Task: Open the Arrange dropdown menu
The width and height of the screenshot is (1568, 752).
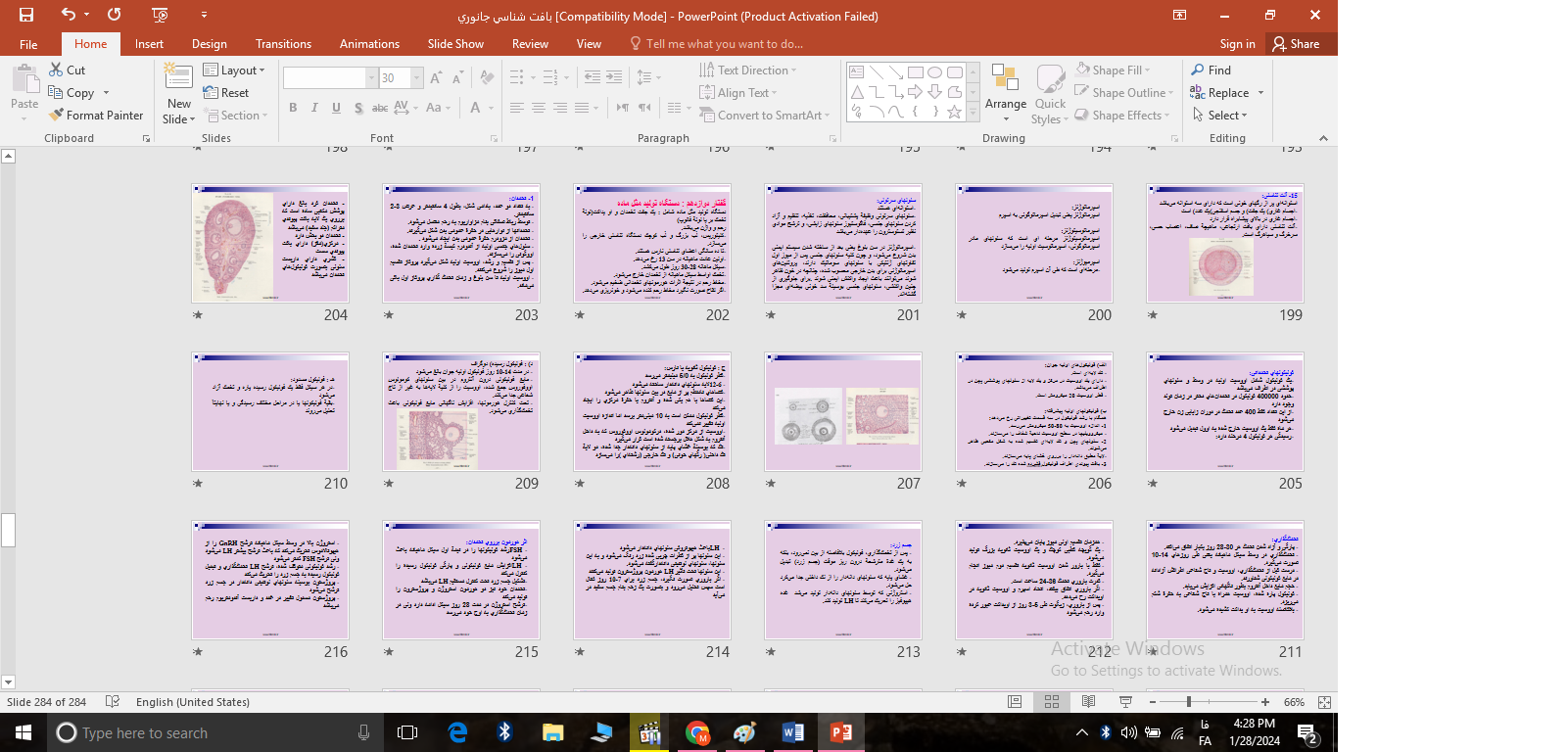Action: tap(1005, 93)
